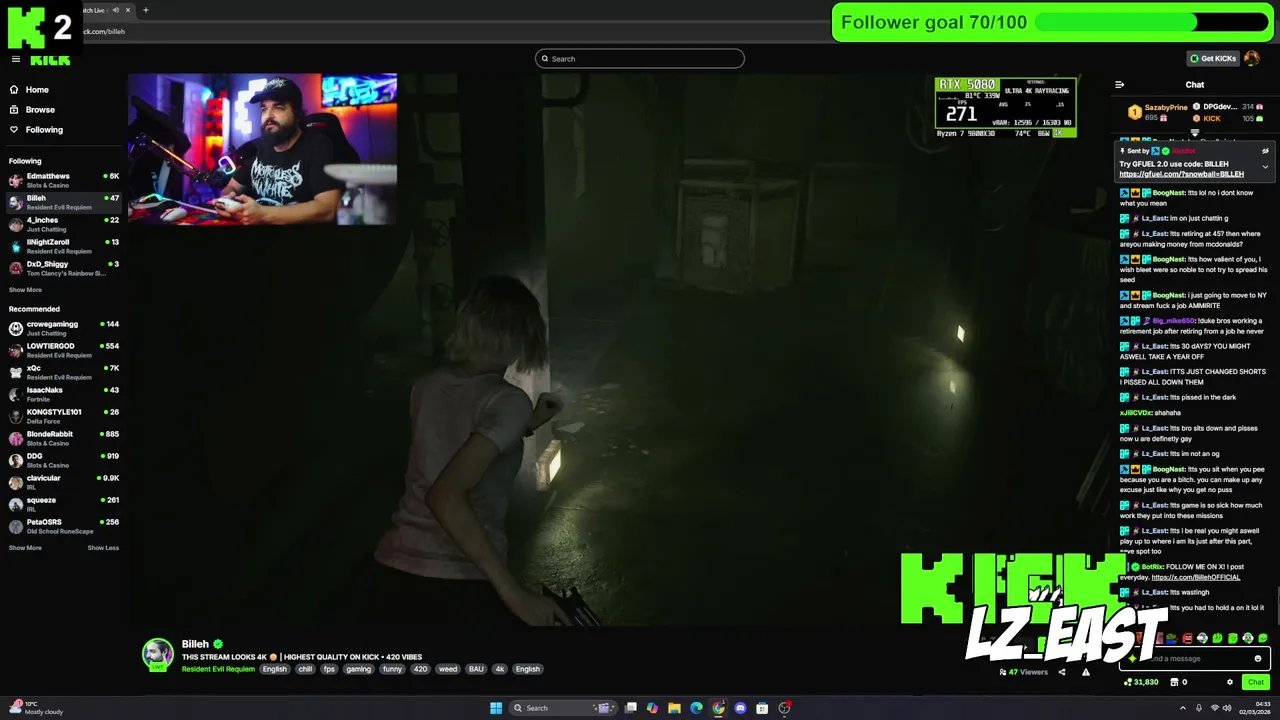This screenshot has height=720, width=1280.
Task: Click the Get KICKs button
Action: click(x=1212, y=58)
